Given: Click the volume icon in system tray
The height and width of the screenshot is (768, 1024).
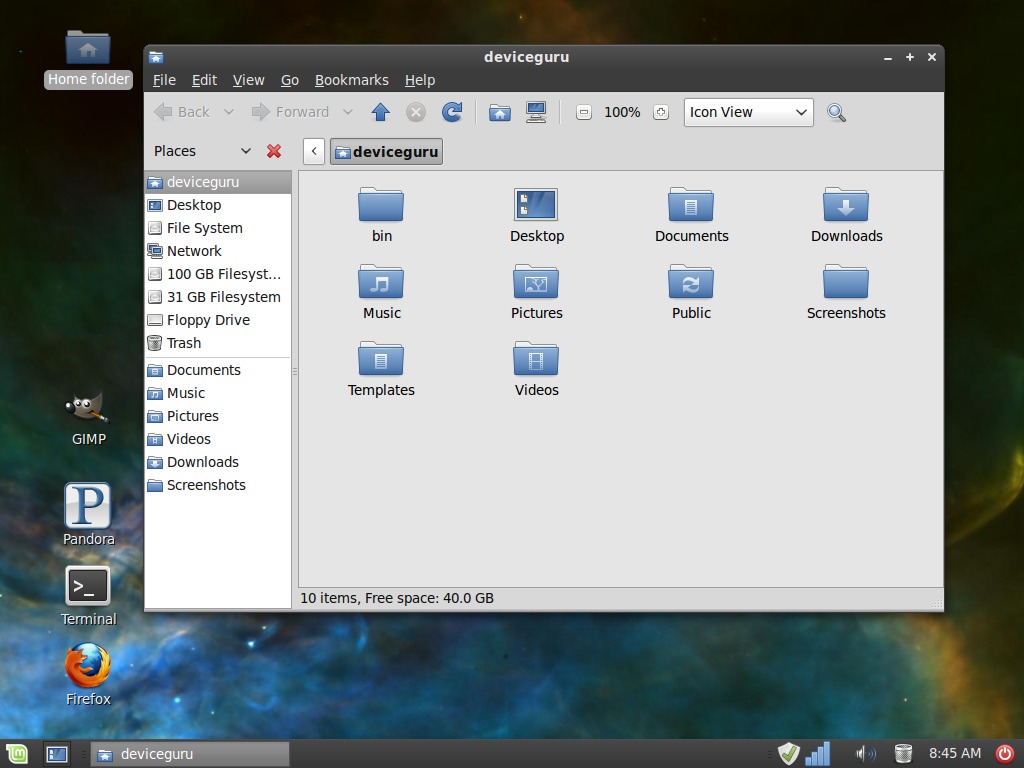Looking at the screenshot, I should (865, 754).
